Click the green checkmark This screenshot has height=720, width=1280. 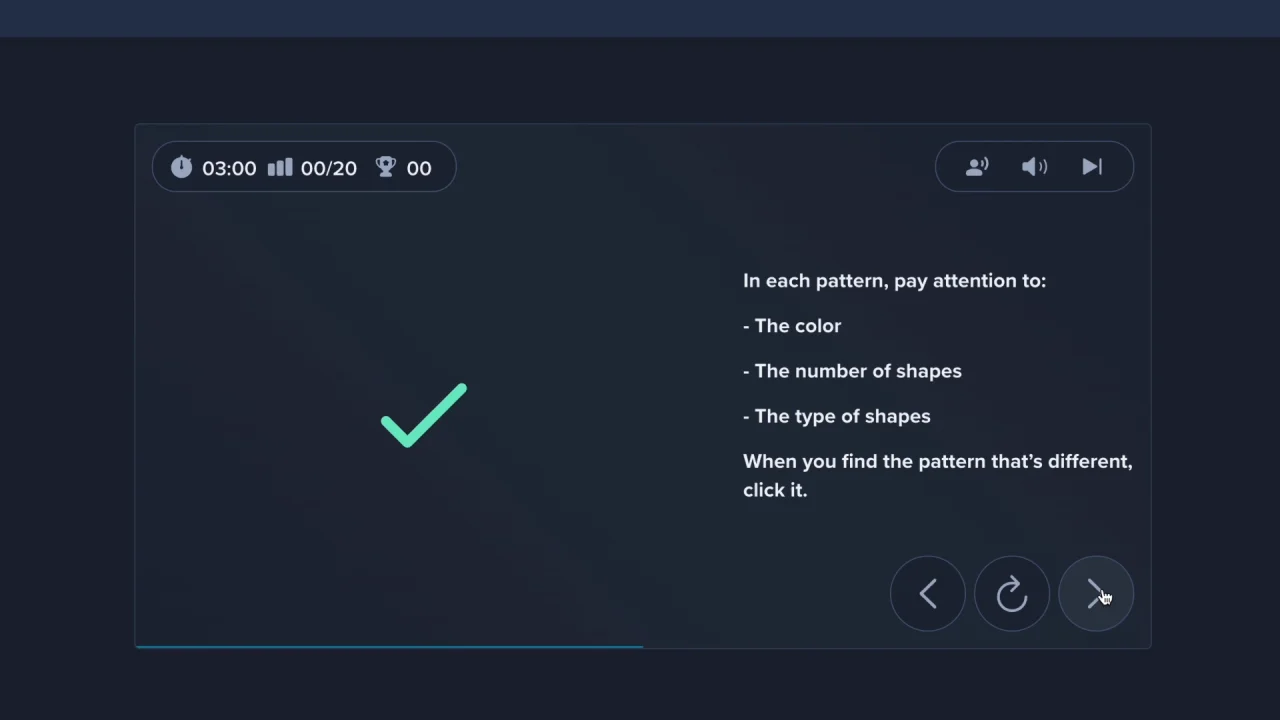(424, 415)
